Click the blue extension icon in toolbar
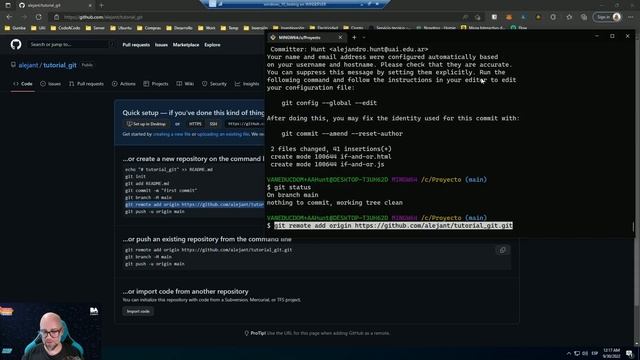 pos(523,17)
